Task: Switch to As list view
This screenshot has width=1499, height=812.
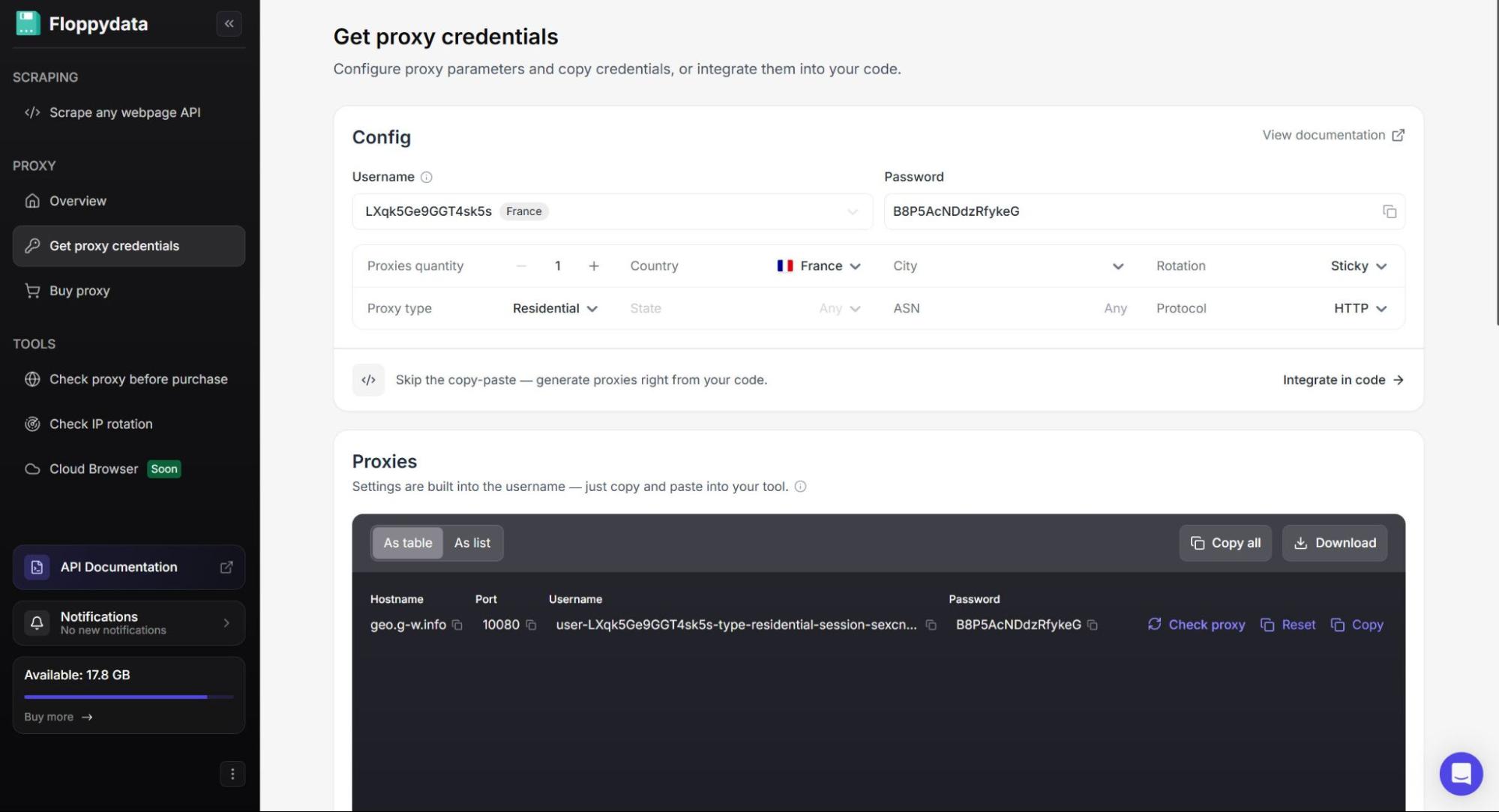Action: click(x=472, y=543)
